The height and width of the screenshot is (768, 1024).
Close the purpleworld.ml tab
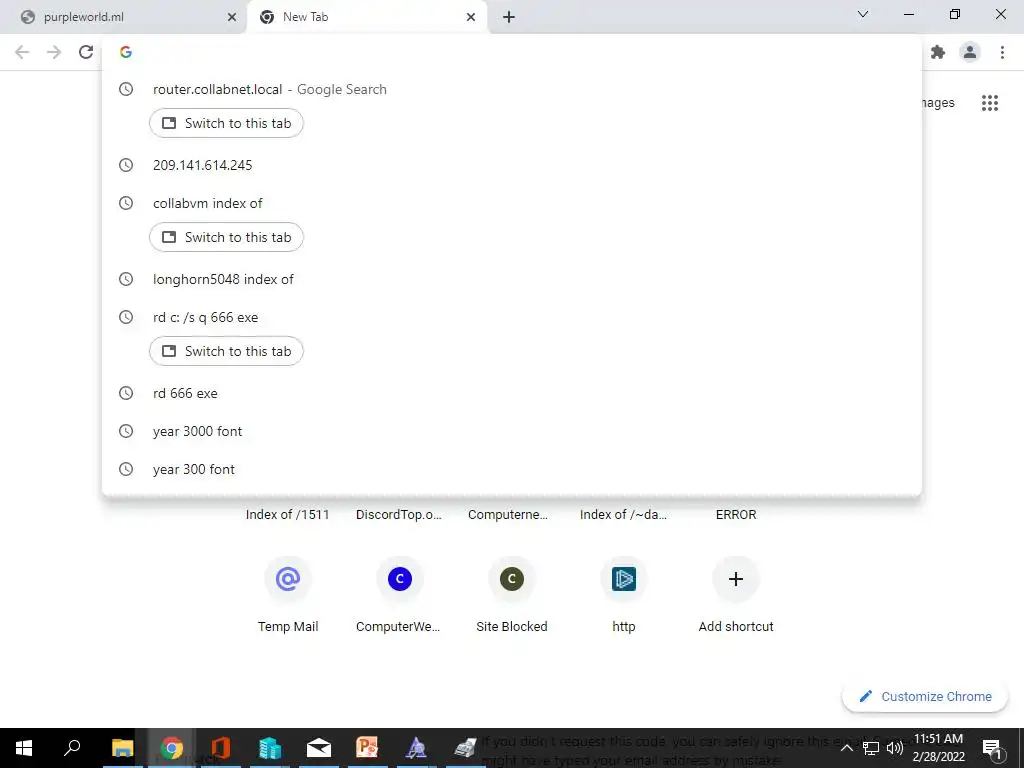[x=232, y=17]
